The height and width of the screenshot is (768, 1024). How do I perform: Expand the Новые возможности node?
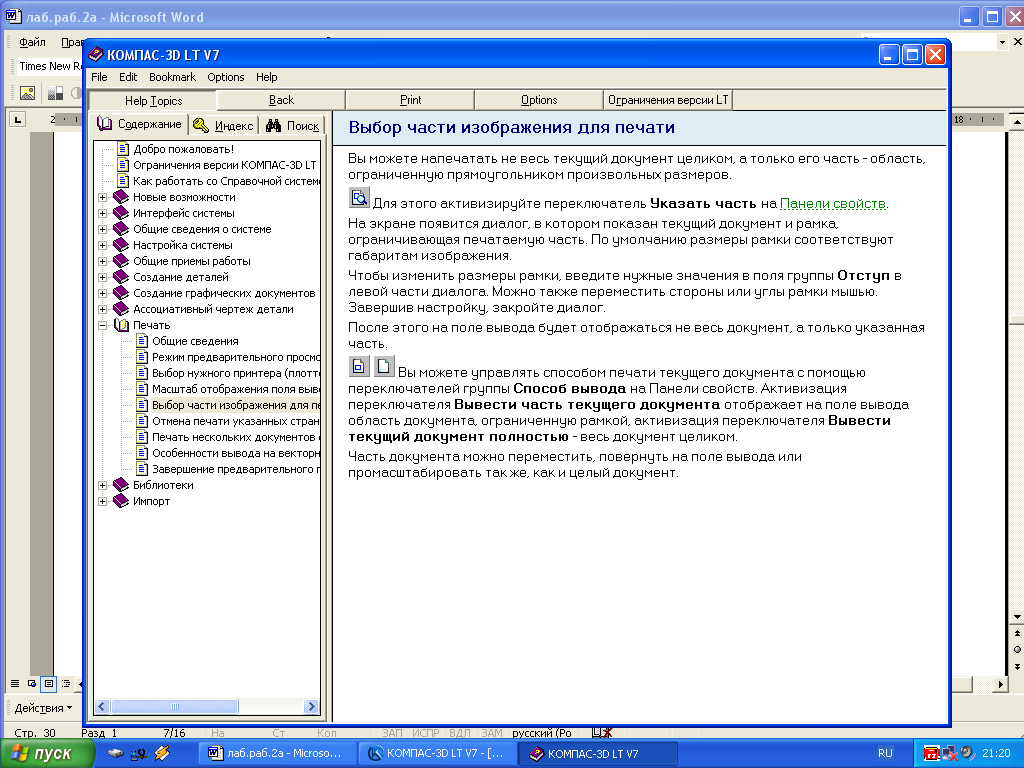point(103,197)
